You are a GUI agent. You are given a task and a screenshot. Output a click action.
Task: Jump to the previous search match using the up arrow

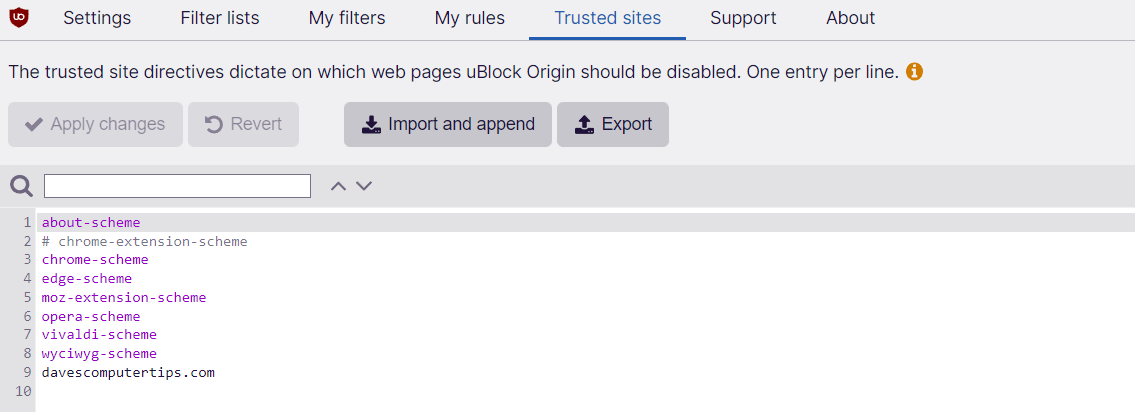click(x=338, y=186)
